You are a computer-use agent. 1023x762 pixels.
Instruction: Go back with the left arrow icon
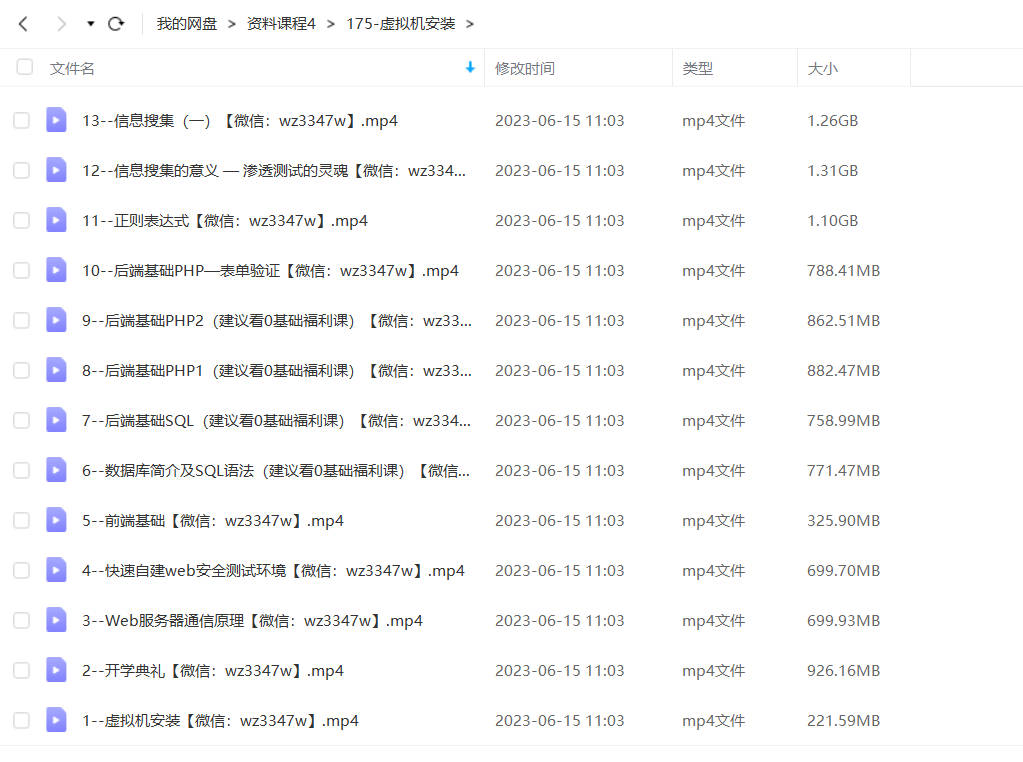pyautogui.click(x=23, y=24)
